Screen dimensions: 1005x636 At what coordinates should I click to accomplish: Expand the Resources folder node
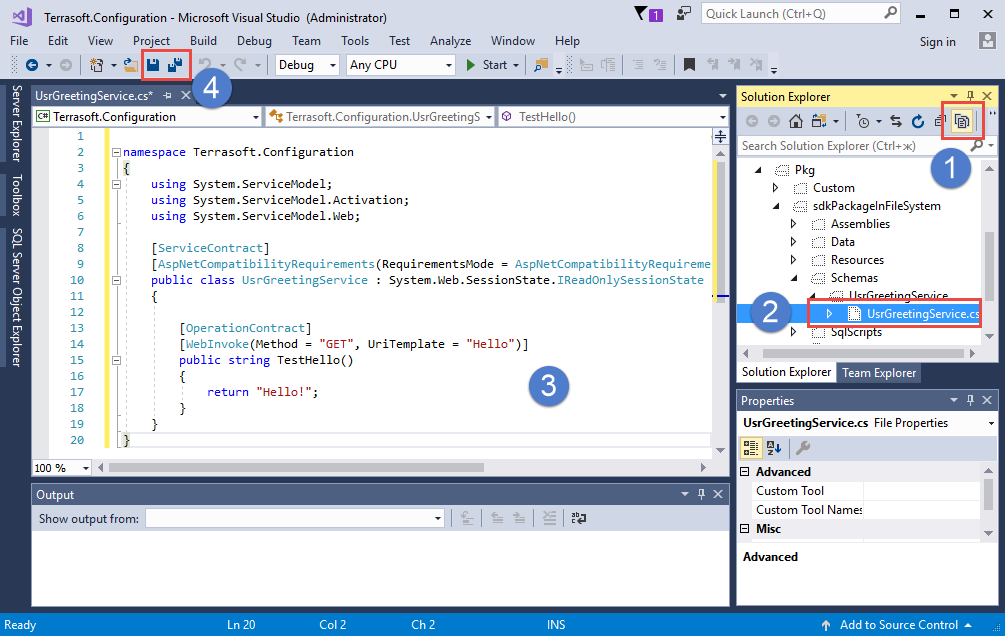pos(793,260)
